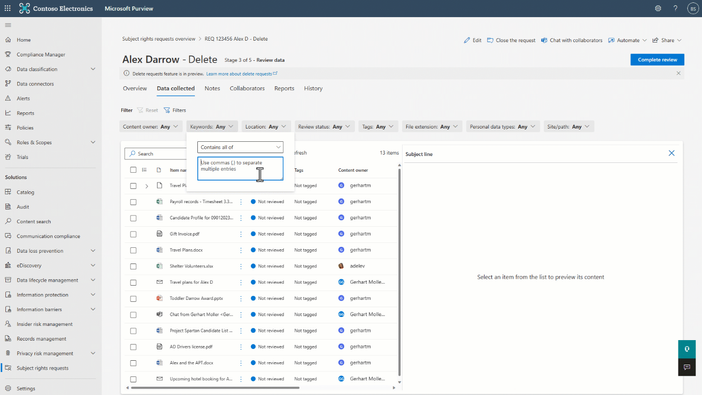Open the help question mark icon
Screen dimensions: 702x395
[675, 8]
